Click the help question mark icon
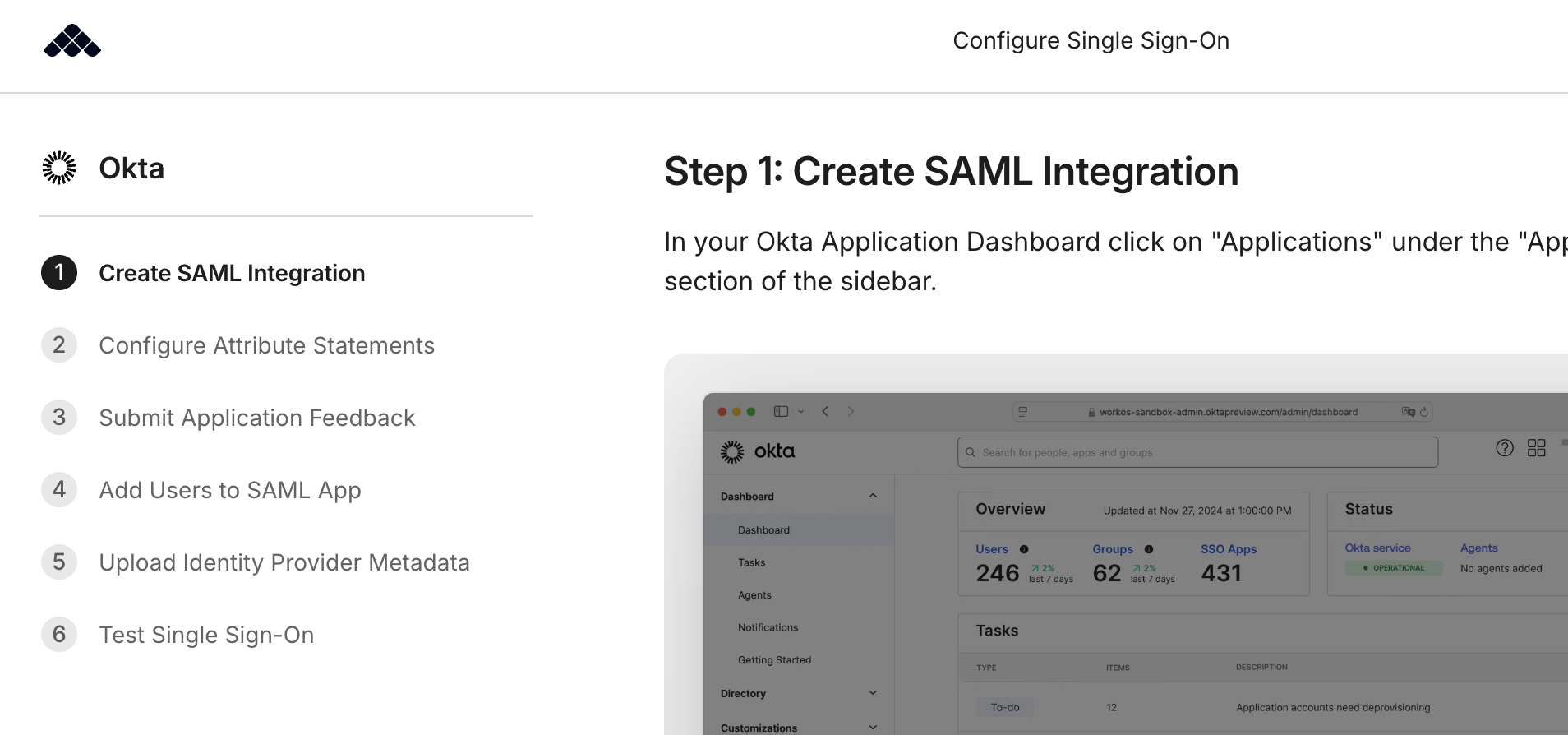Viewport: 1568px width, 735px height. (1504, 448)
